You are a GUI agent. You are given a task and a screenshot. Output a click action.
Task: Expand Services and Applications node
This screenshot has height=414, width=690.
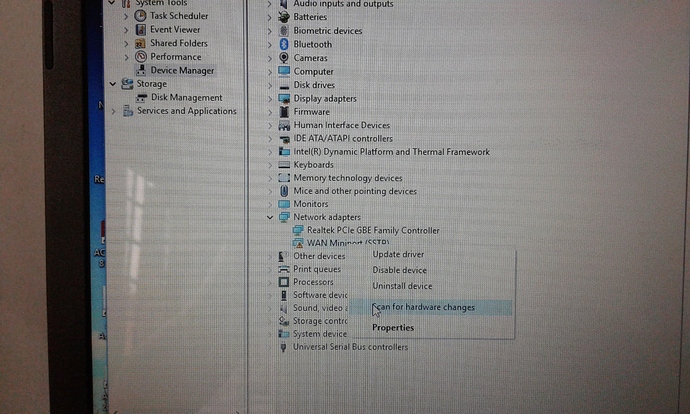(113, 111)
